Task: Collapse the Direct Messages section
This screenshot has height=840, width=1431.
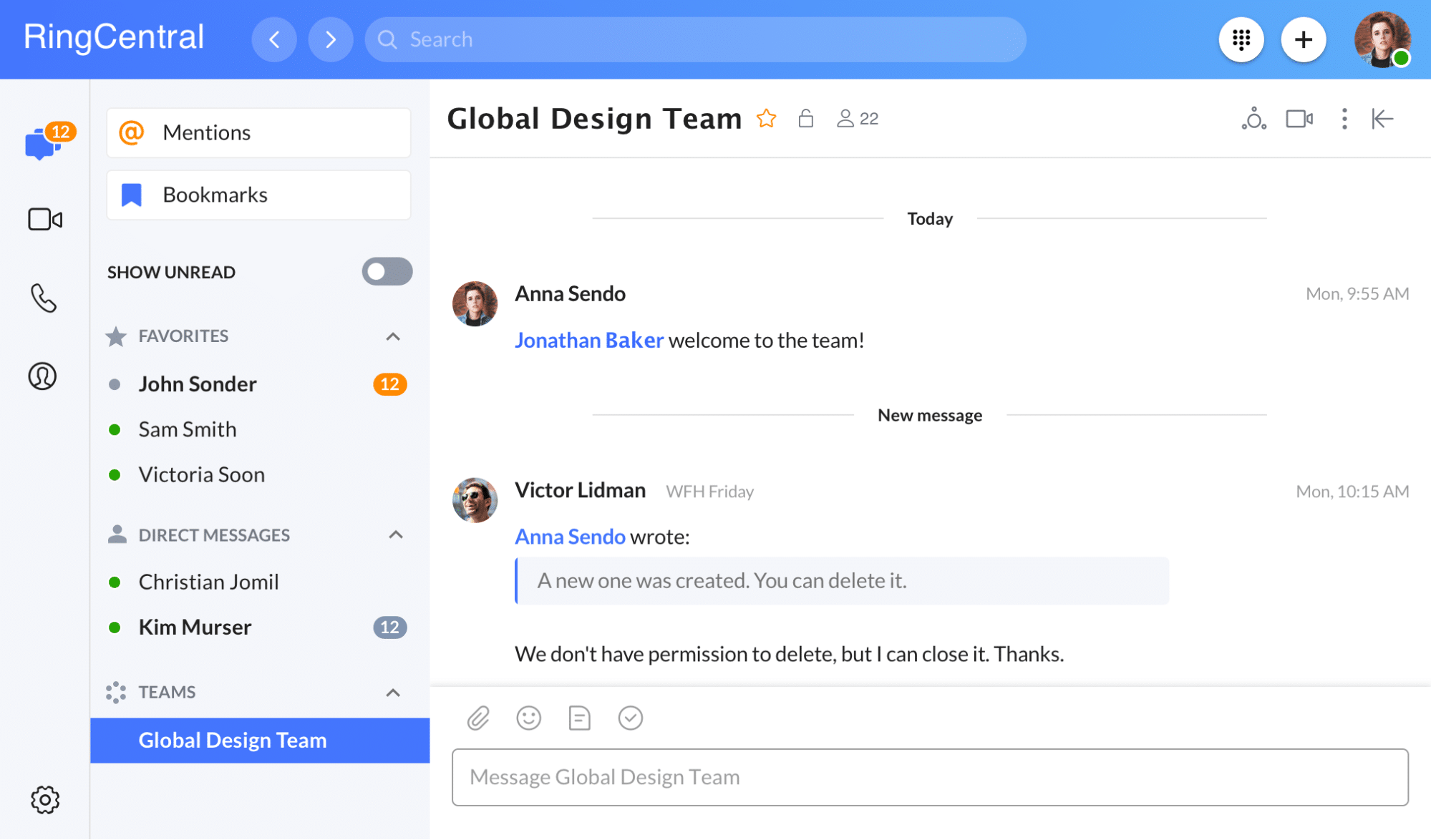Action: pos(395,534)
